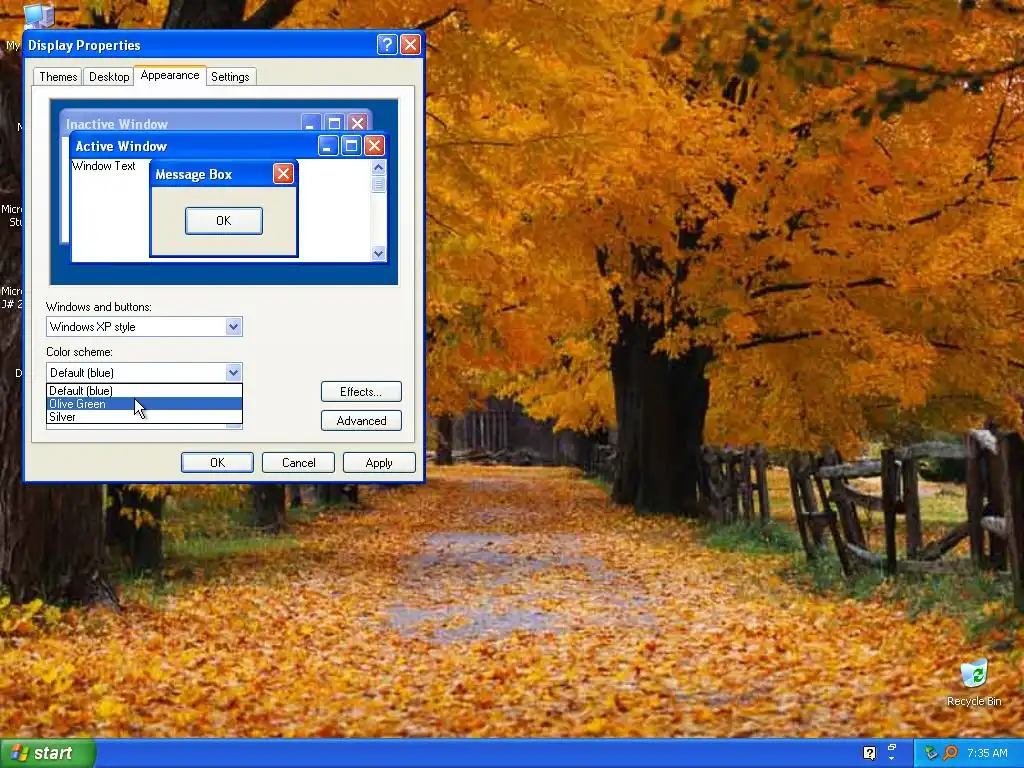The width and height of the screenshot is (1024, 768).
Task: Close the Display Properties dialog
Action: [410, 44]
